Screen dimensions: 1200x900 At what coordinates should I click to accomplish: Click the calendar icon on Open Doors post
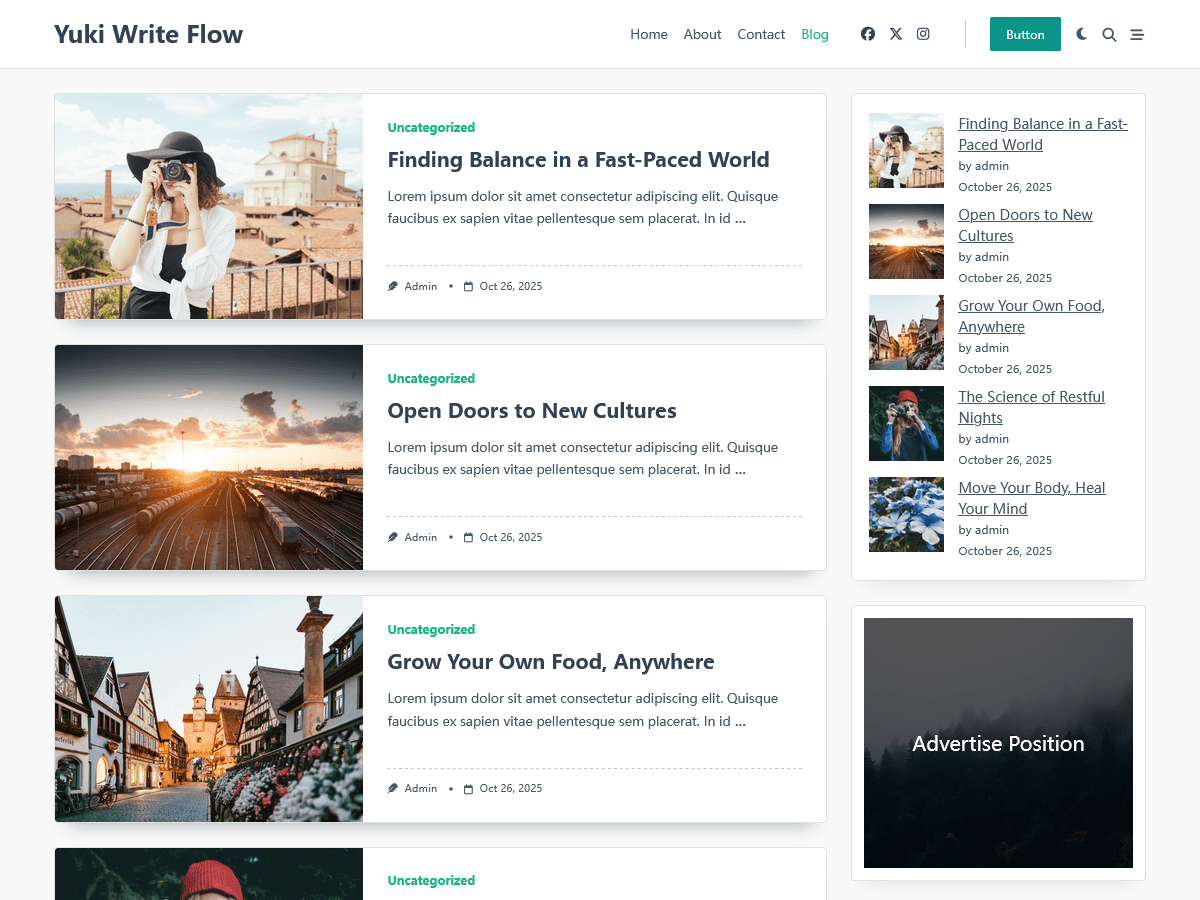468,537
